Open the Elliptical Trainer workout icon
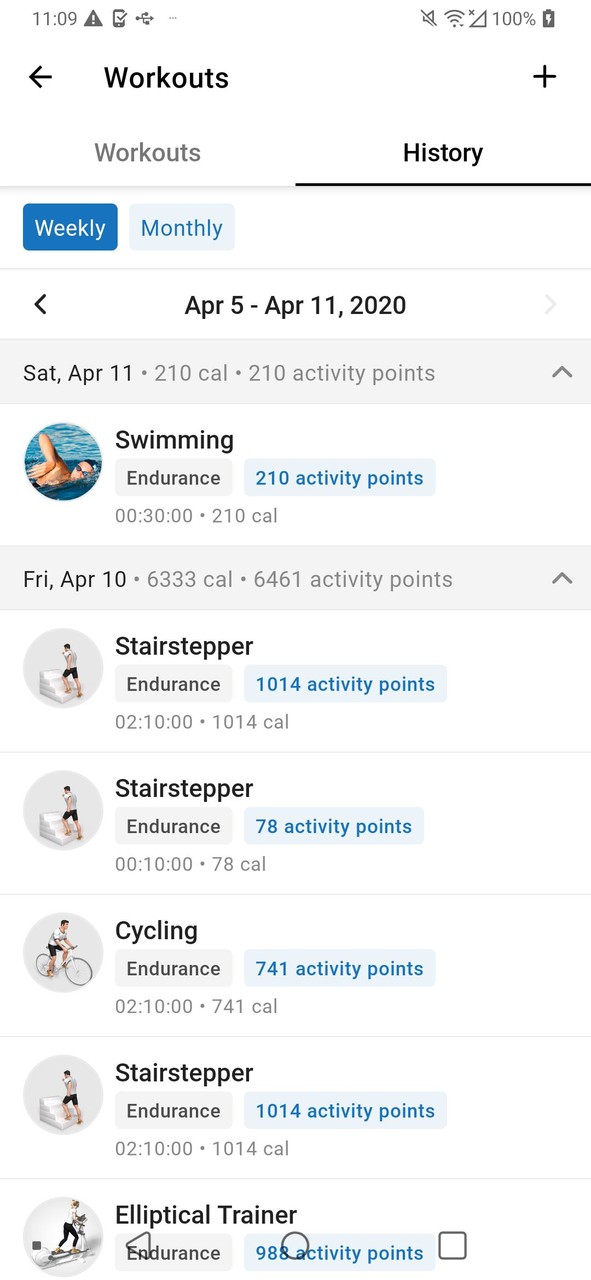 [63, 1236]
